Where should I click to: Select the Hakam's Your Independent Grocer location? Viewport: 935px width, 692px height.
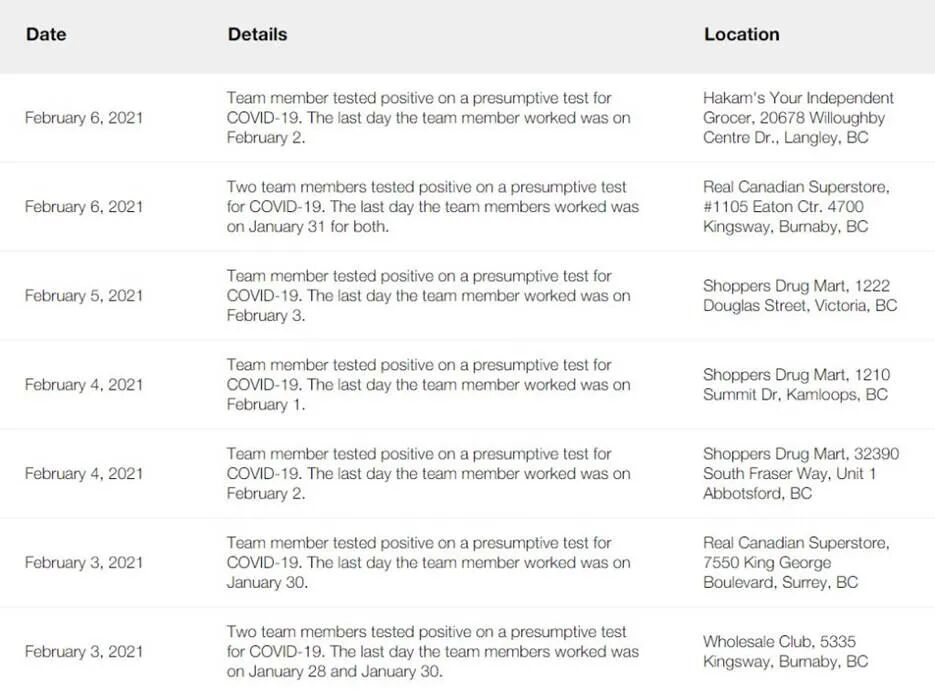798,118
